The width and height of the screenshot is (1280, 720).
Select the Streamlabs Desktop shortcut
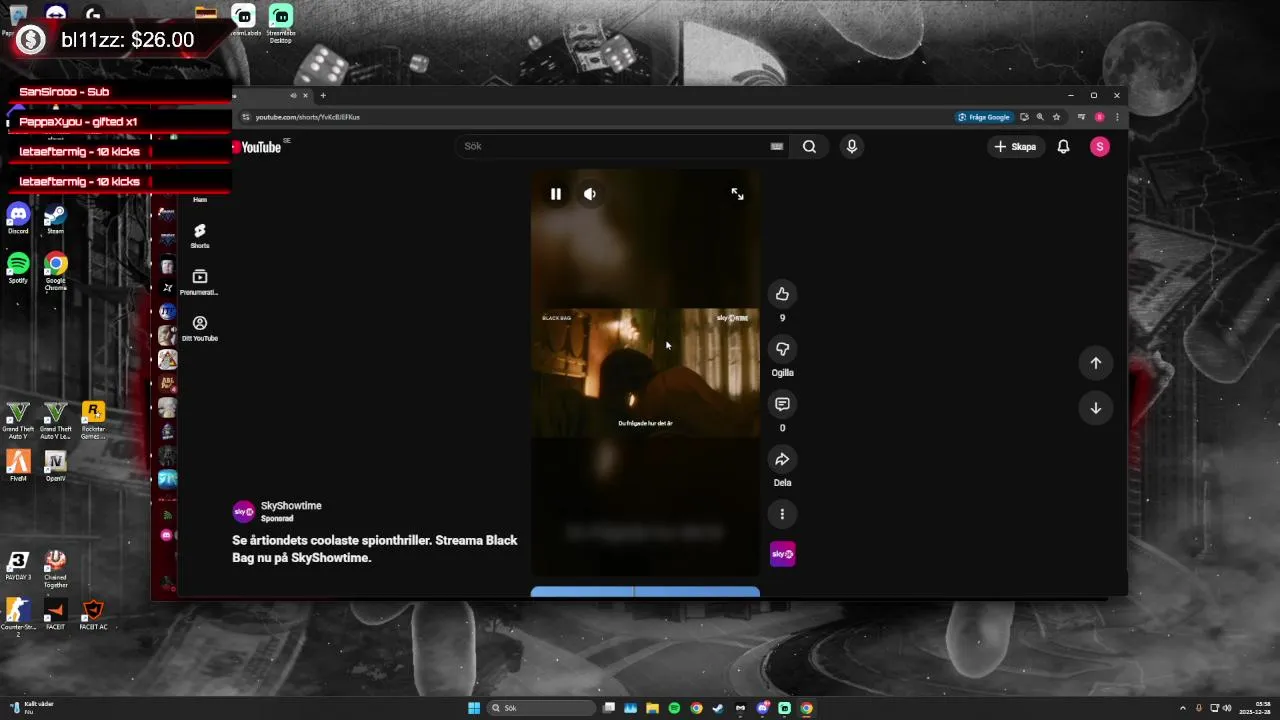[281, 23]
